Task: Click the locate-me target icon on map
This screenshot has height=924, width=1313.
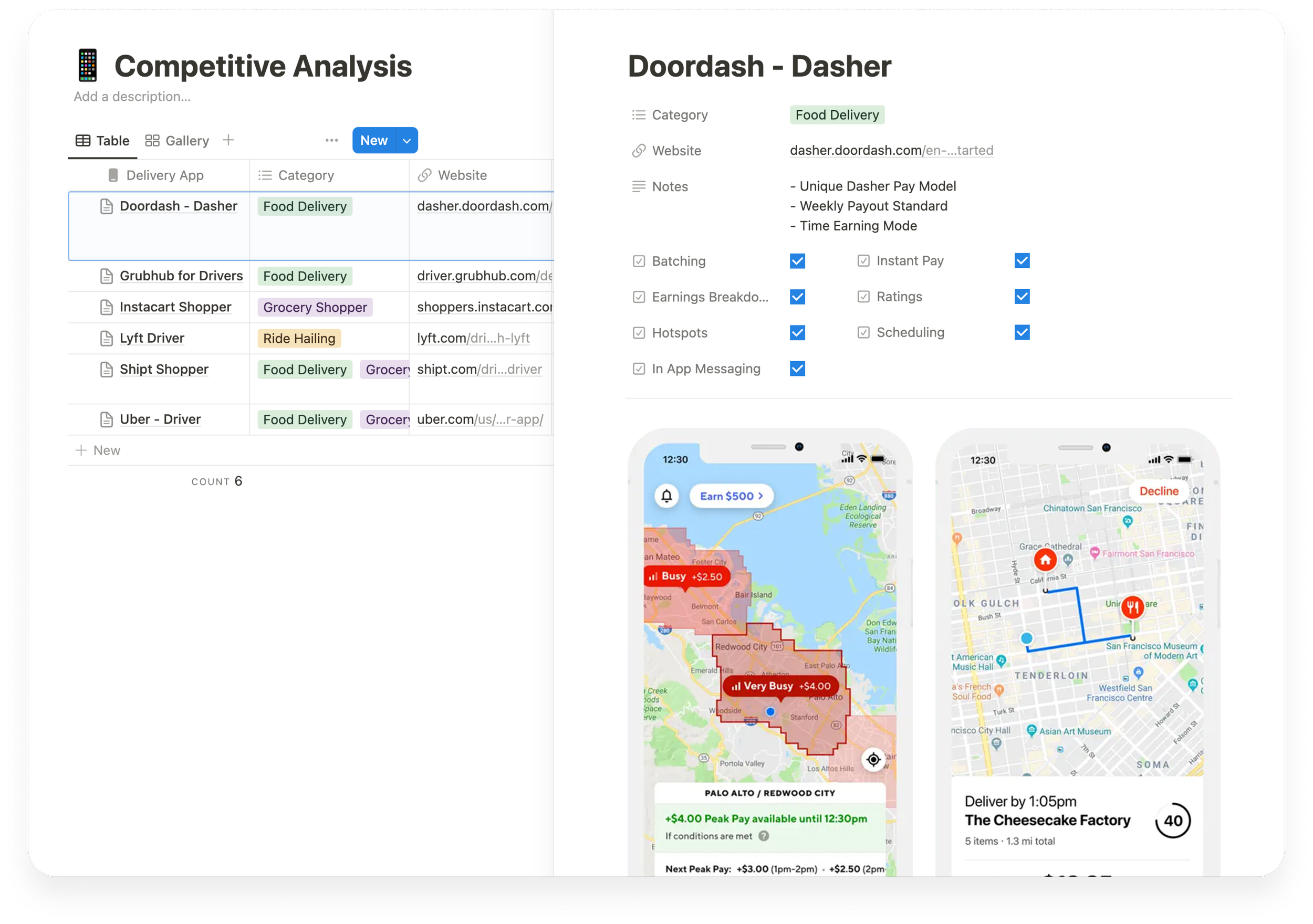Action: 873,759
